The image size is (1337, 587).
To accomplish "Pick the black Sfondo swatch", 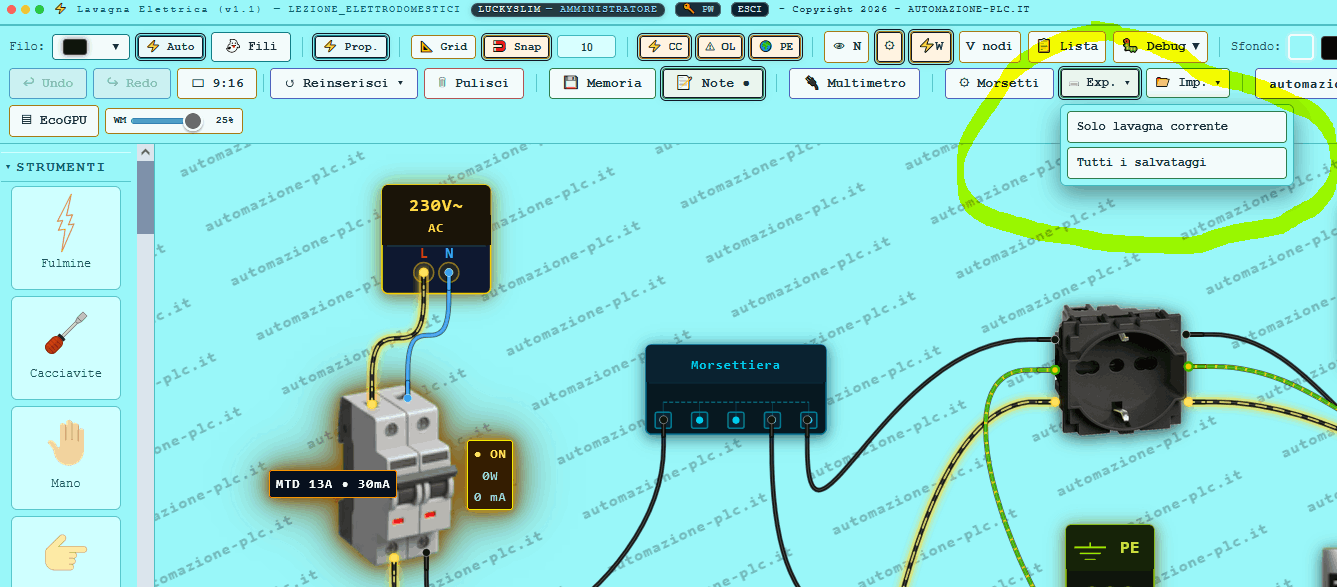I will [1329, 47].
